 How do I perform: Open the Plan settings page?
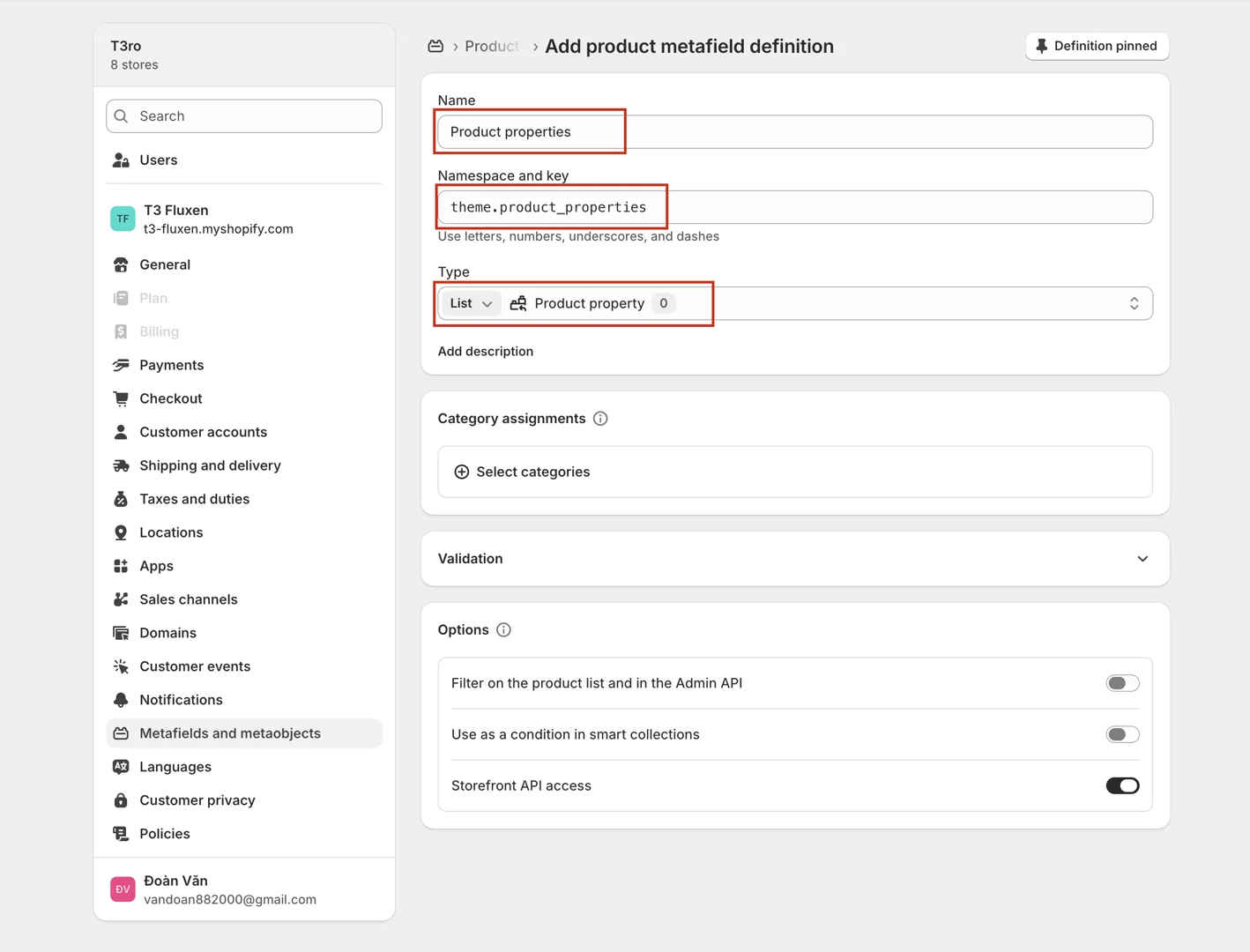point(244,298)
